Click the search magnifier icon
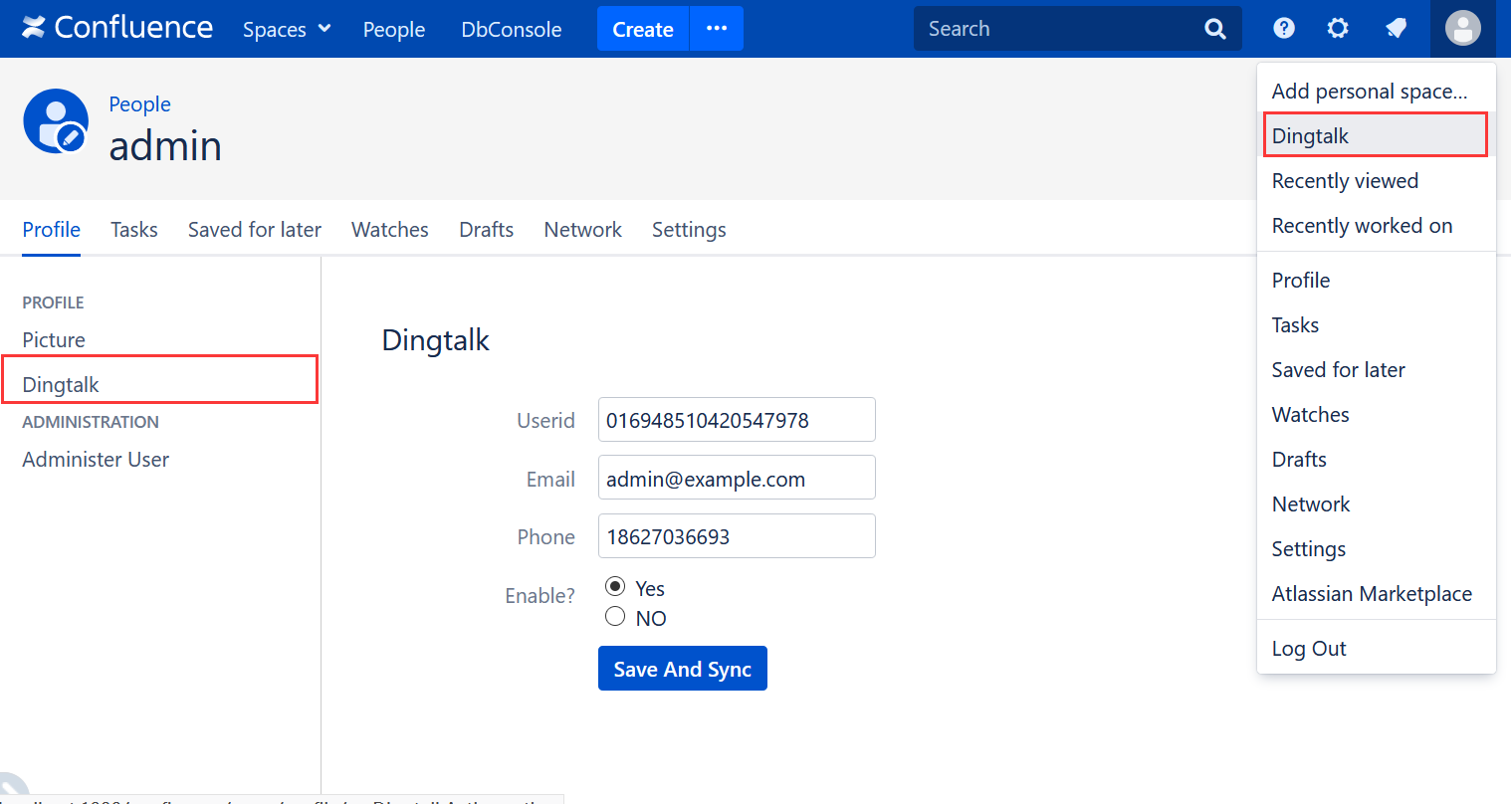This screenshot has width=1512, height=804. pos(1215,29)
